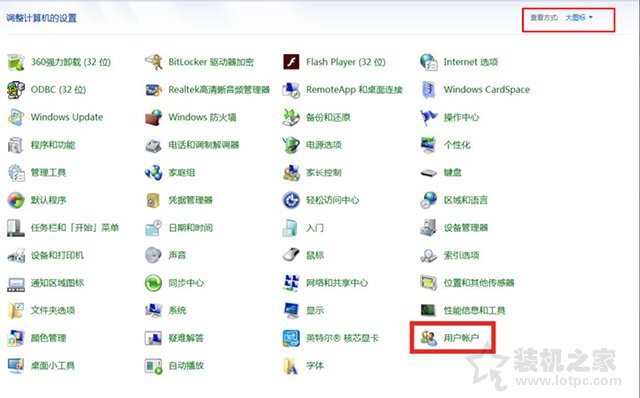
Task: Open the 显示 link
Action: [x=315, y=311]
